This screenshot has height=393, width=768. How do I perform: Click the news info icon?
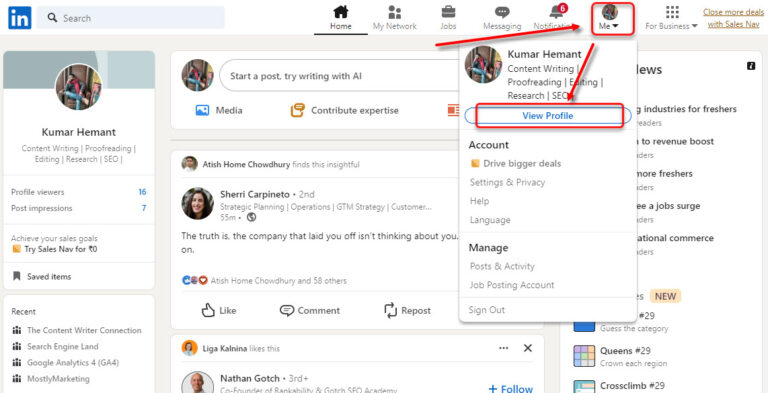[751, 66]
